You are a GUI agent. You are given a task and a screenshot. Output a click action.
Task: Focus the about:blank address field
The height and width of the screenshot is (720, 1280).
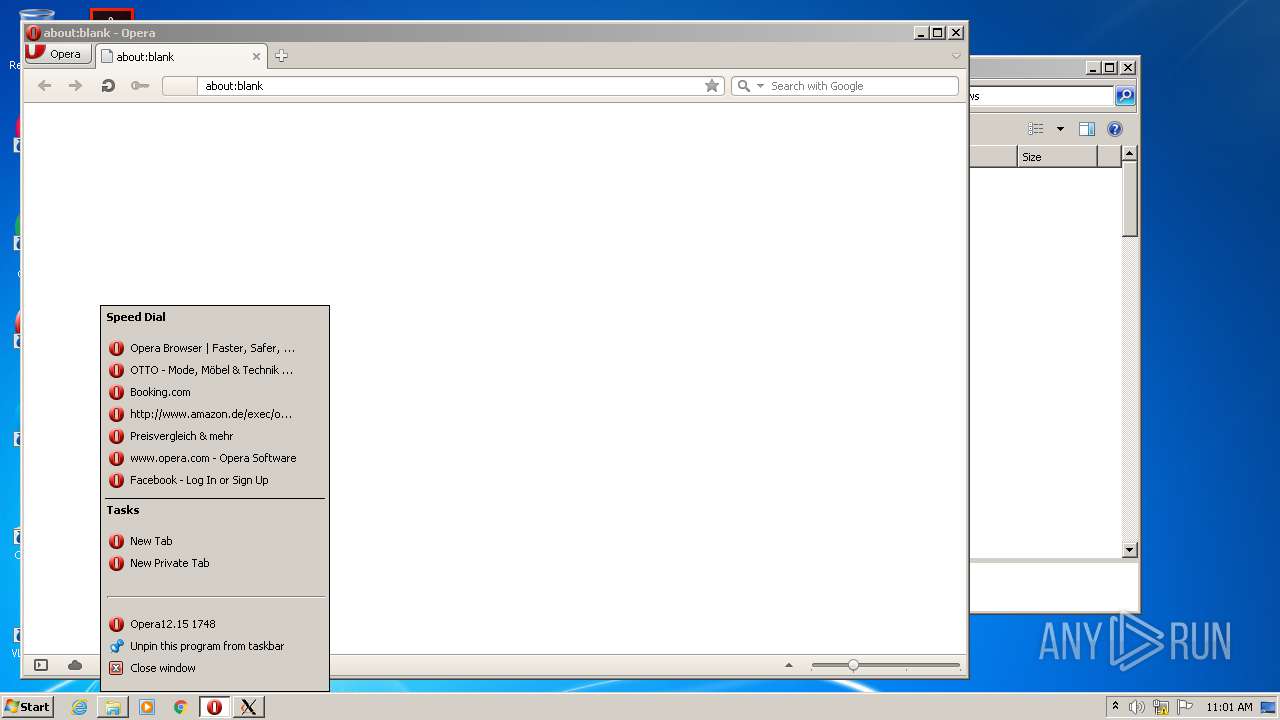450,86
